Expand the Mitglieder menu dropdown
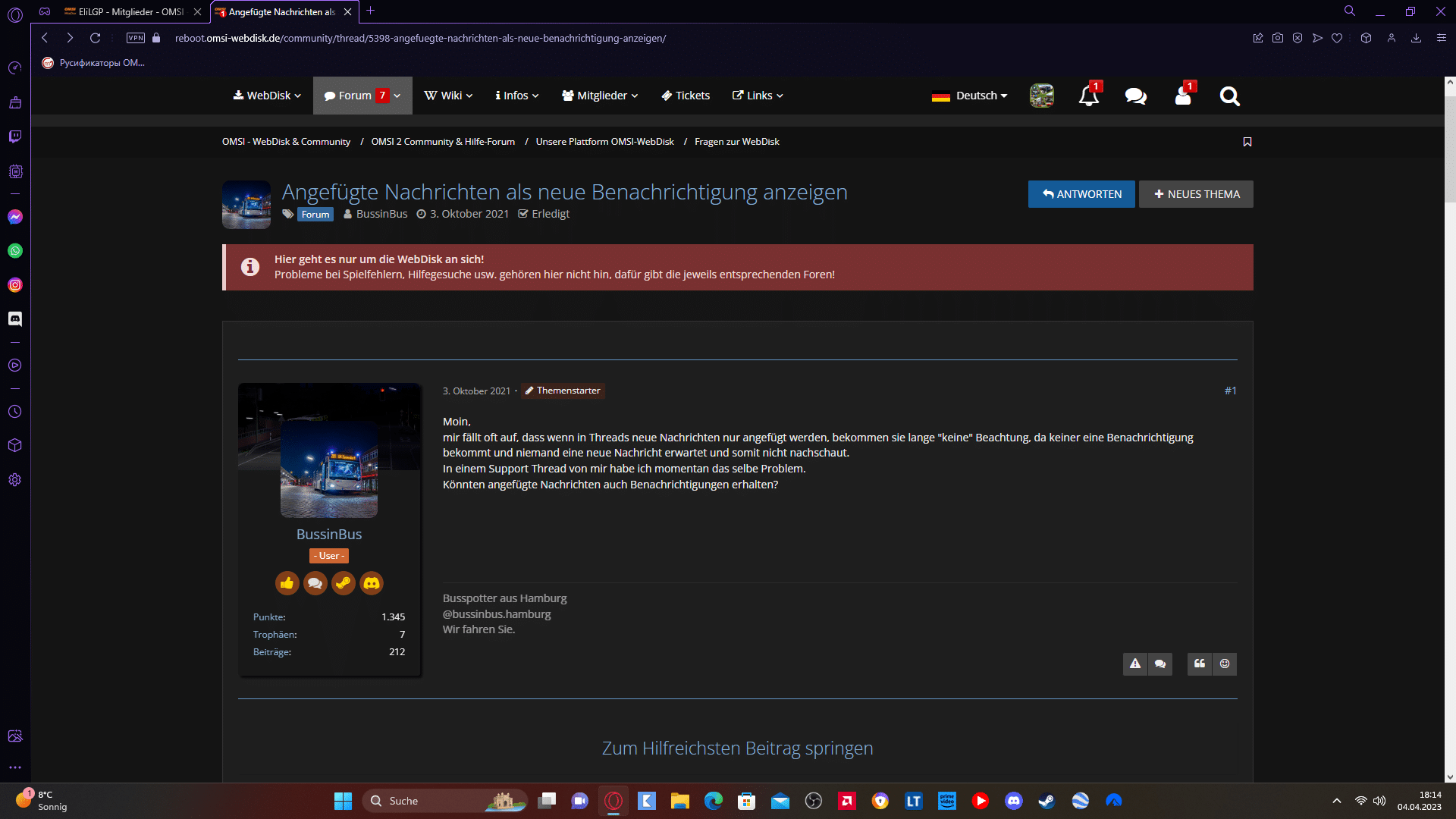Viewport: 1456px width, 819px height. [600, 96]
